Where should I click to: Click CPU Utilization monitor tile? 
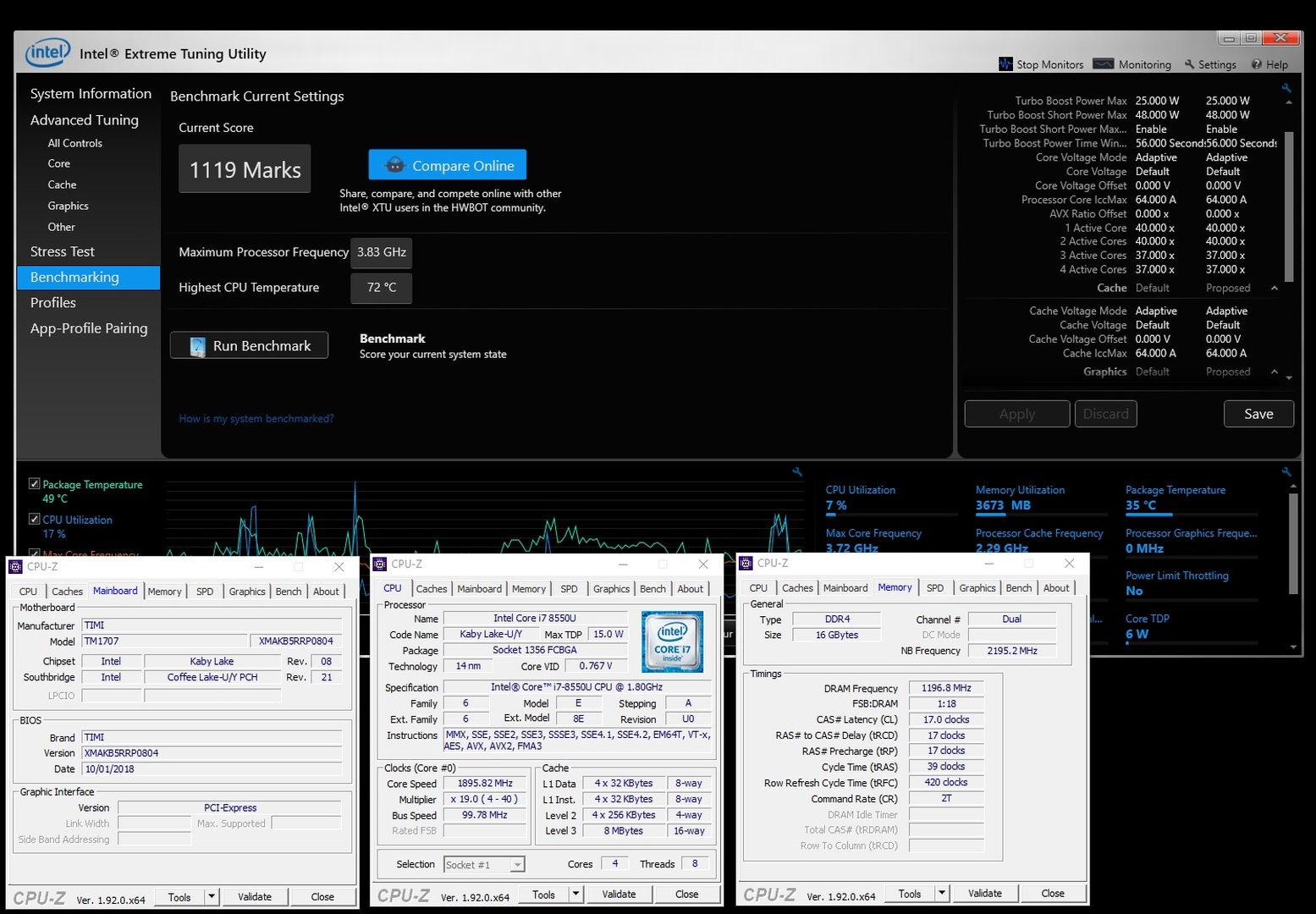coord(891,498)
